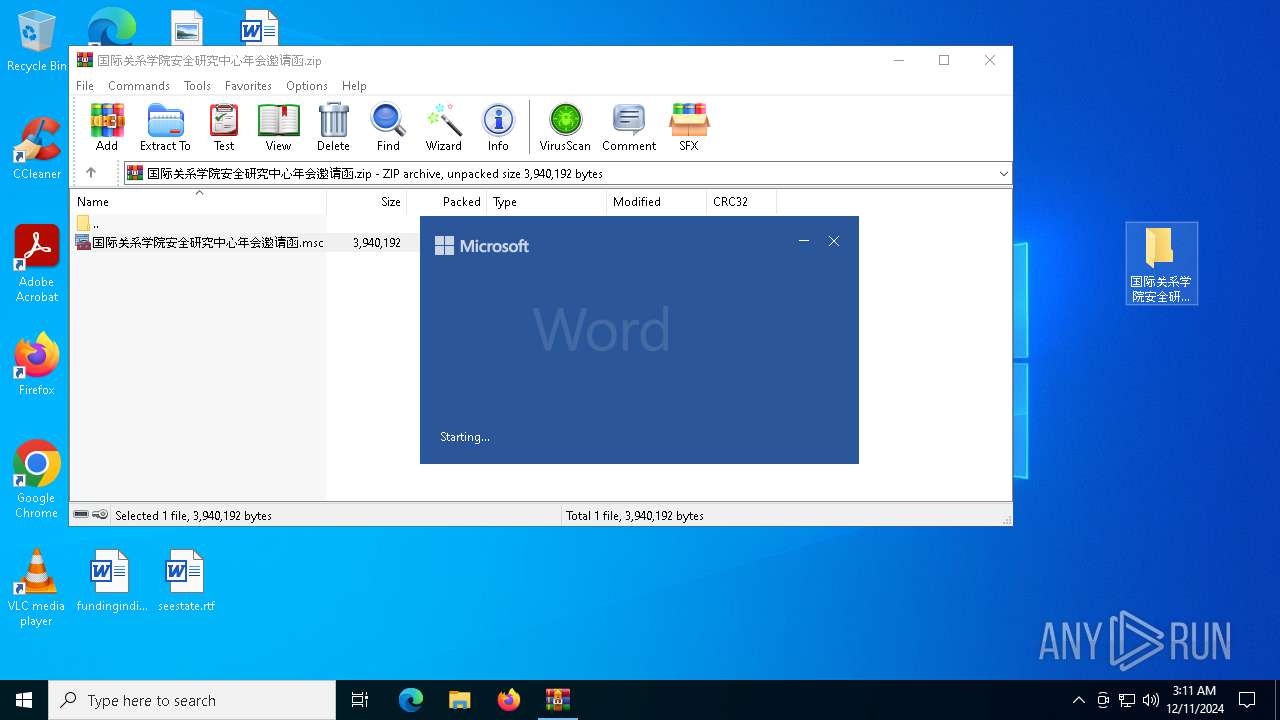This screenshot has height=720, width=1280.
Task: Open CCleaner desktop shortcut
Action: [x=36, y=150]
